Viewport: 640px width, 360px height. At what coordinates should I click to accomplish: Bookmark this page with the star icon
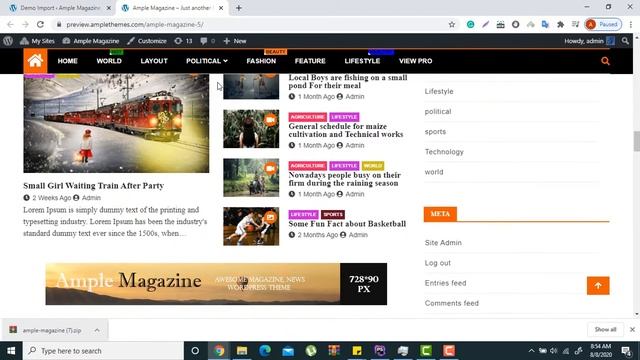click(x=452, y=24)
